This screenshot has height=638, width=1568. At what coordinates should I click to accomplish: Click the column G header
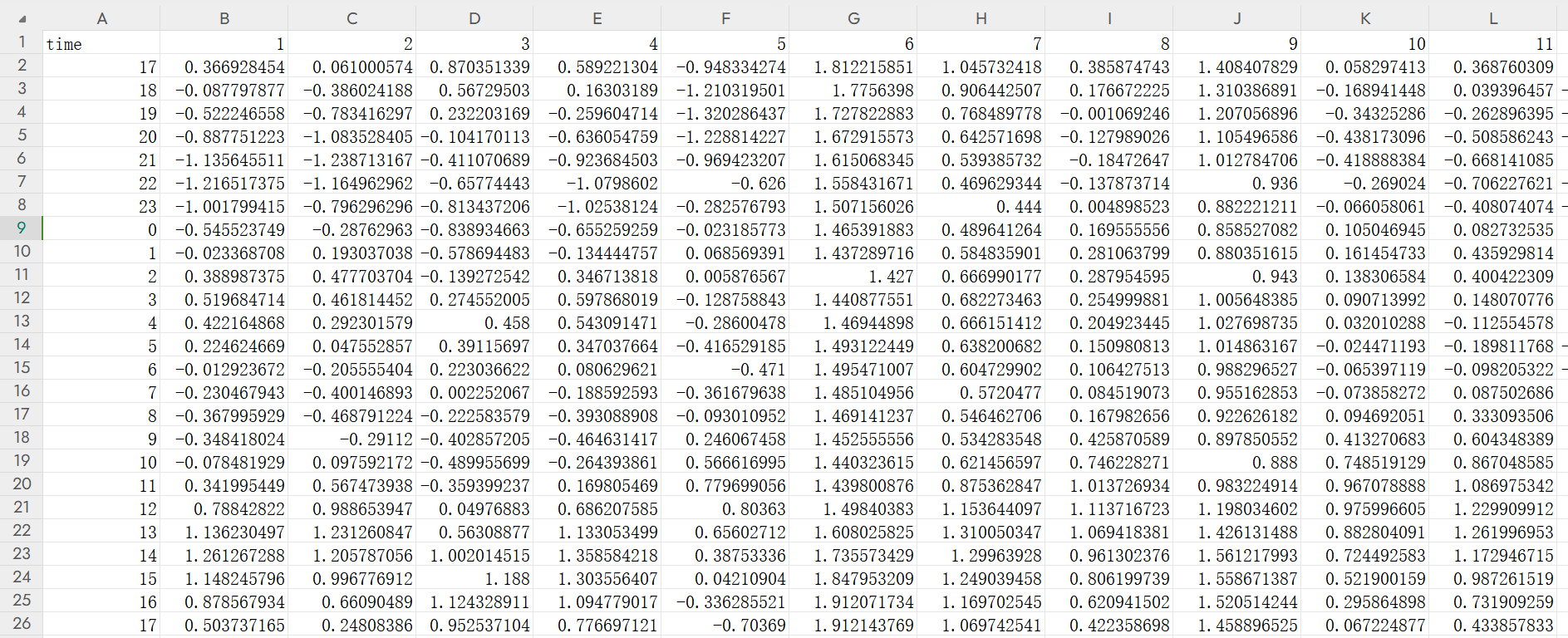coord(853,18)
